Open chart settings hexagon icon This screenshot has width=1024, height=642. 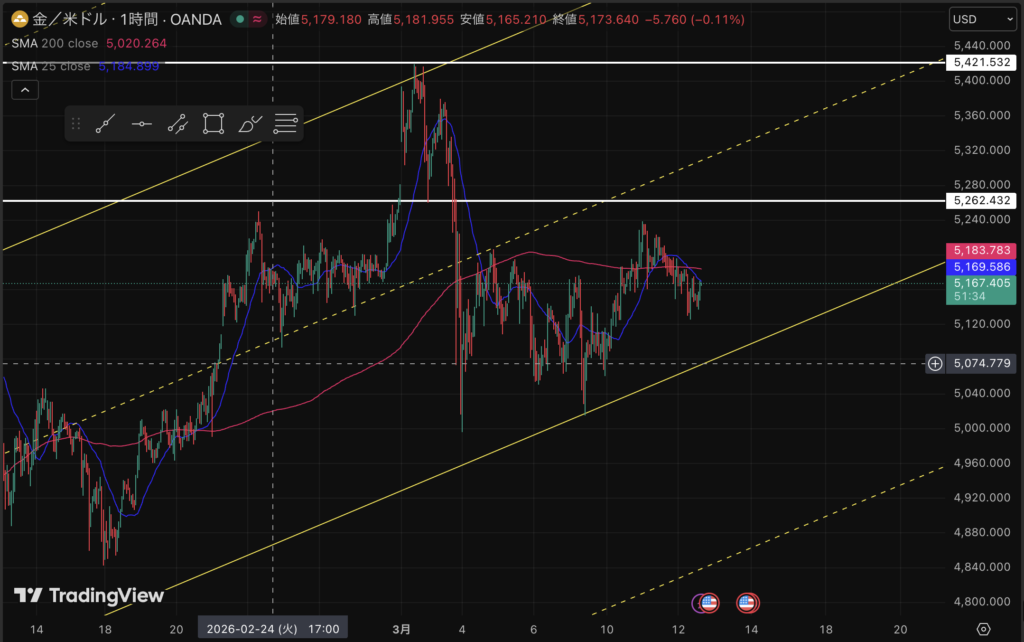983,628
